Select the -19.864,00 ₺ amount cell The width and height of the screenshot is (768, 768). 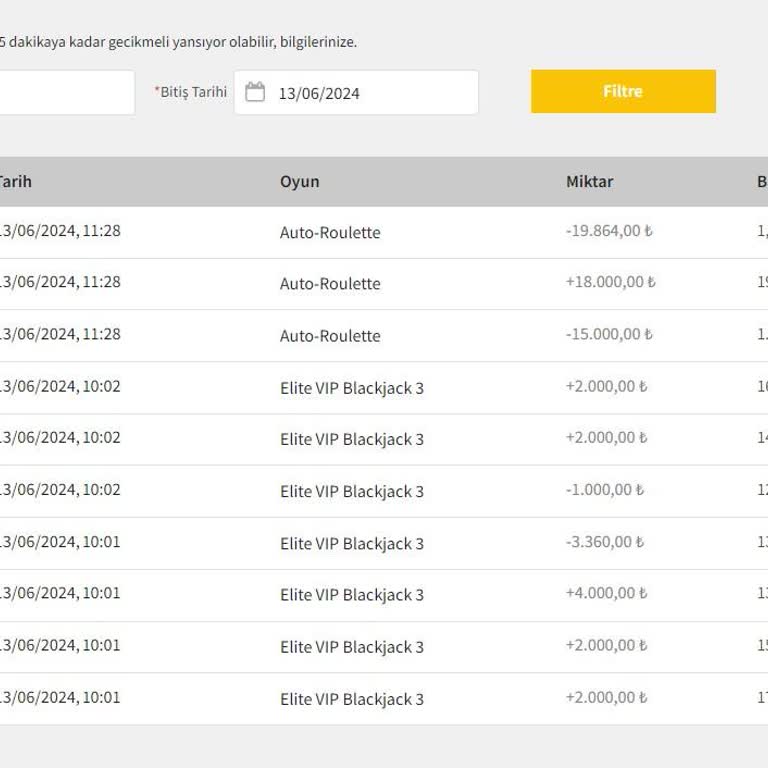click(x=609, y=231)
